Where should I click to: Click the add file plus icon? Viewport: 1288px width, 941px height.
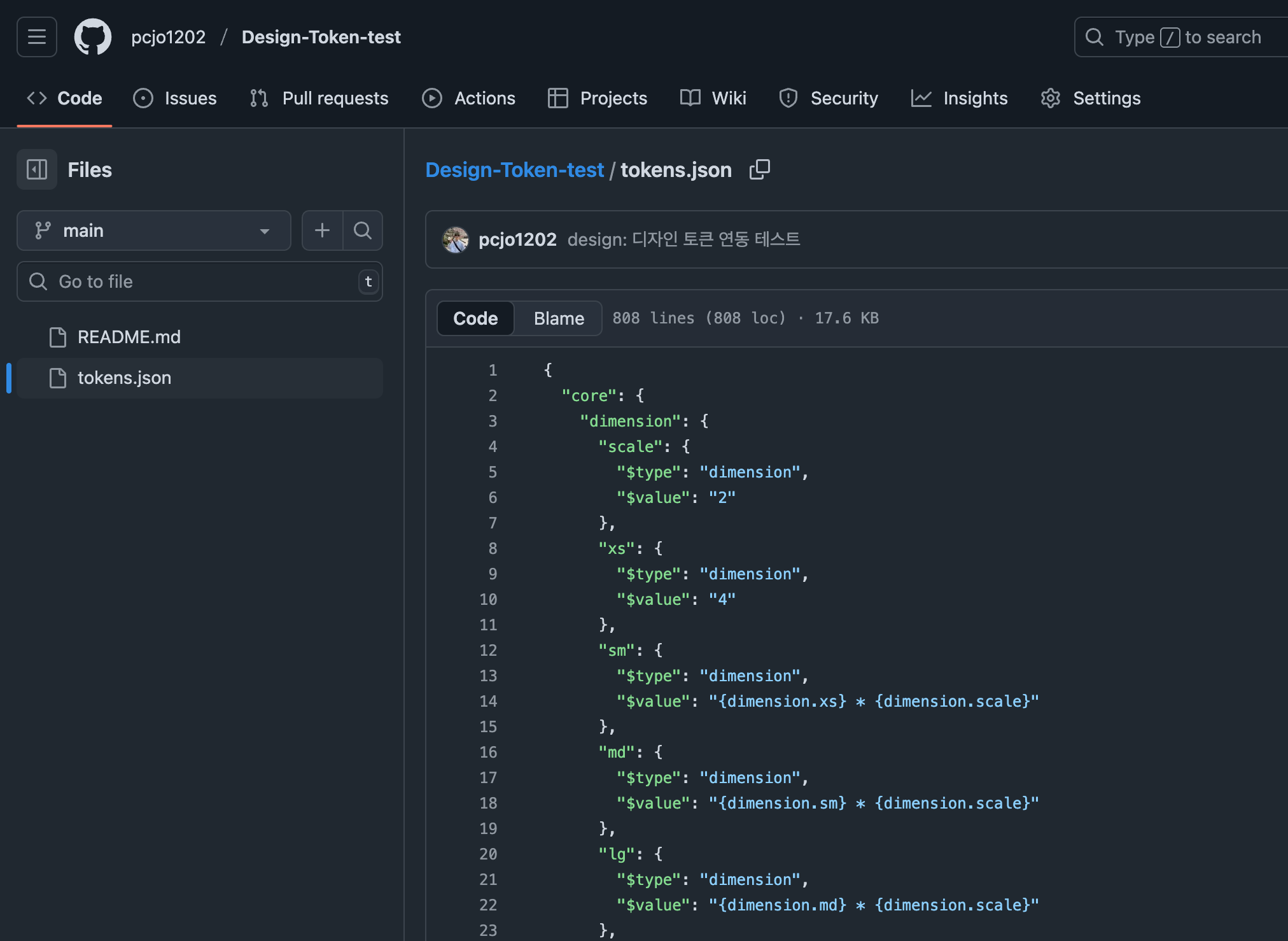[x=323, y=230]
